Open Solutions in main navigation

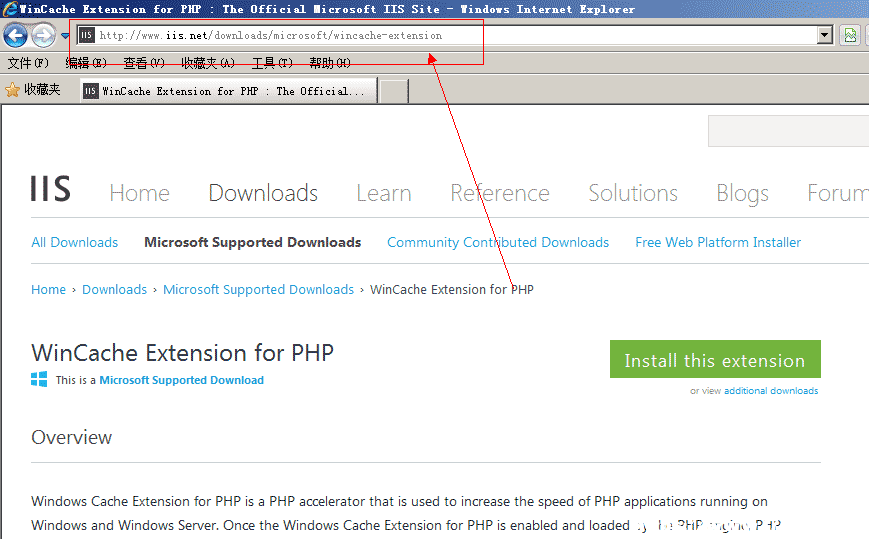(633, 193)
